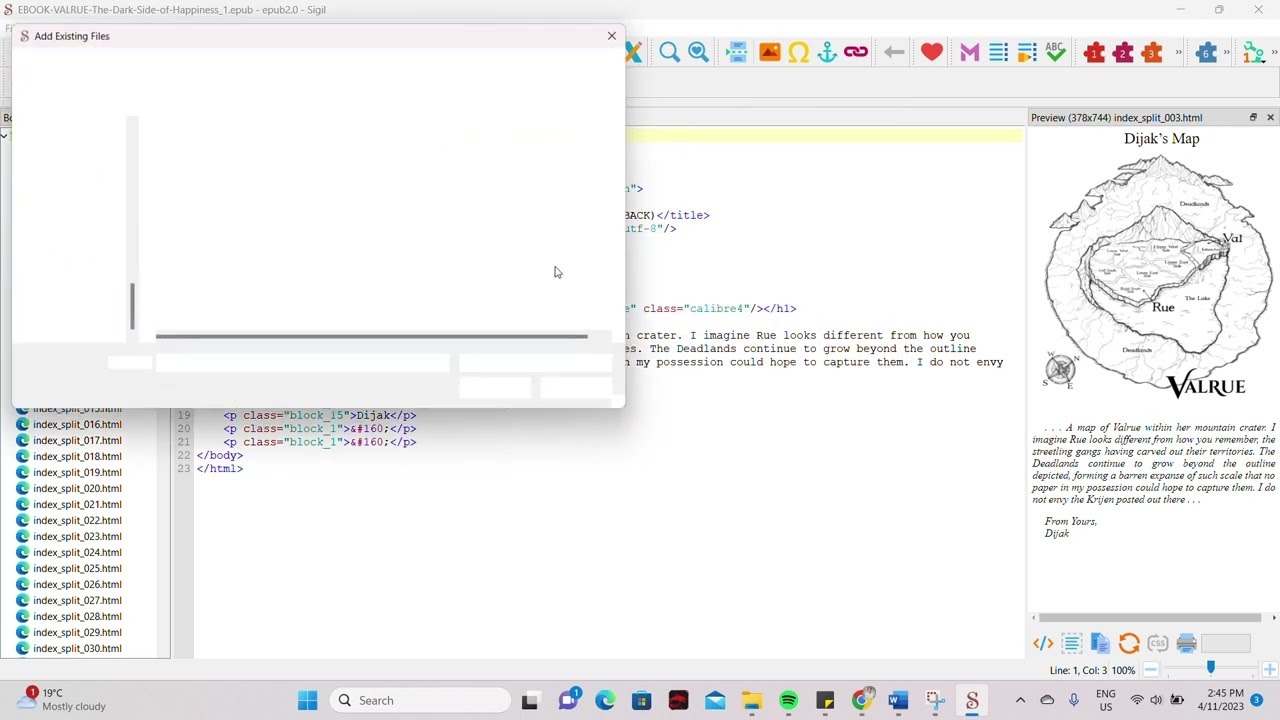Click the Split at Cursor toolbar icon
Screen dimensions: 1280x720
(737, 52)
